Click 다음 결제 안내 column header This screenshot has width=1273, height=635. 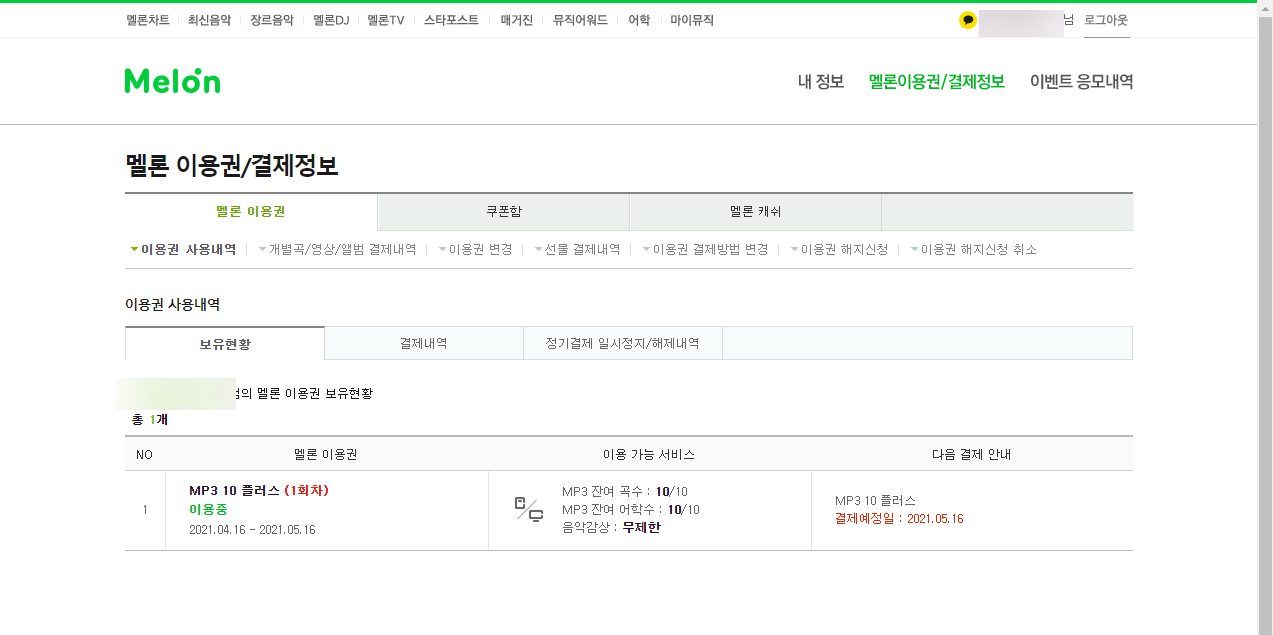(972, 454)
